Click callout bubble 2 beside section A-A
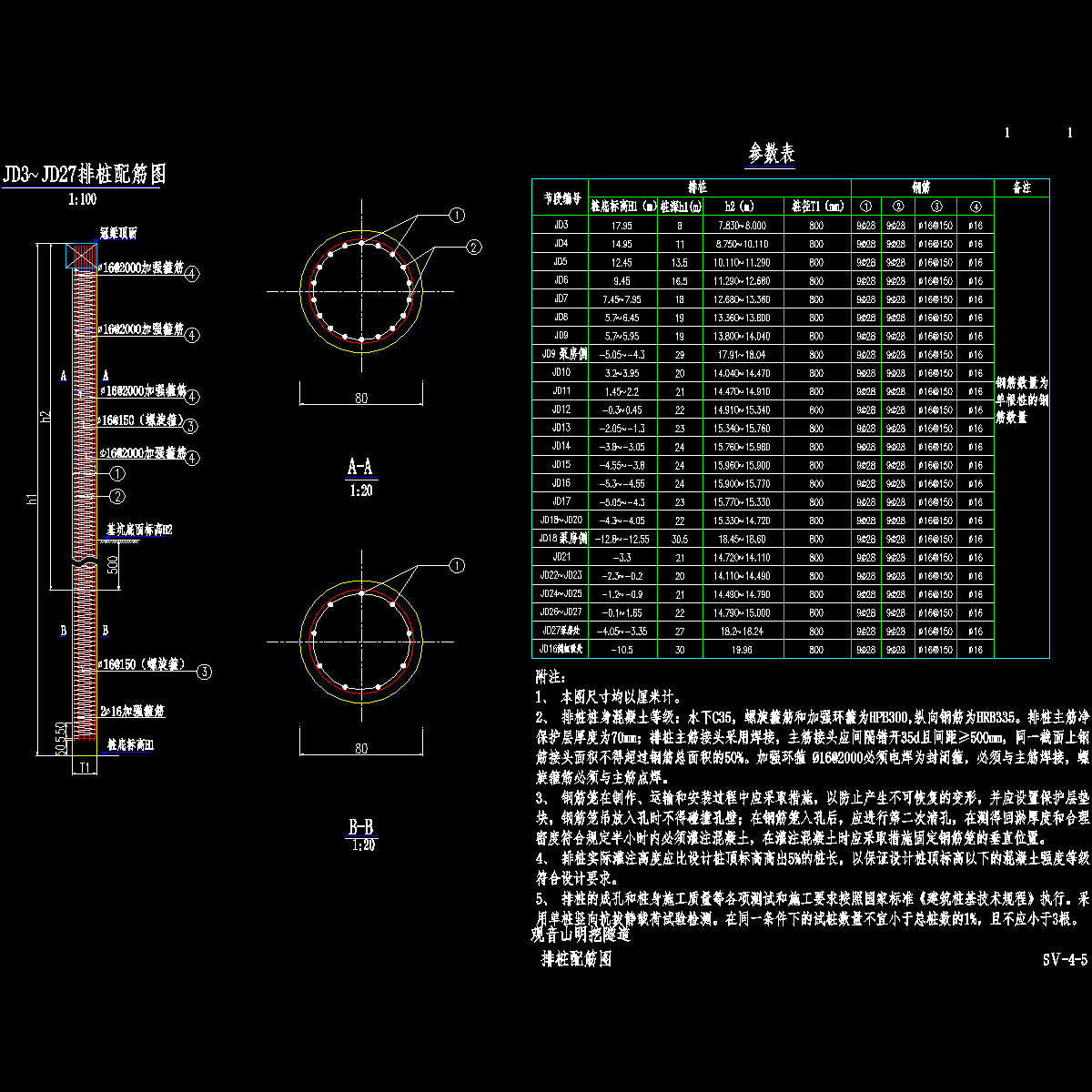 [x=473, y=247]
